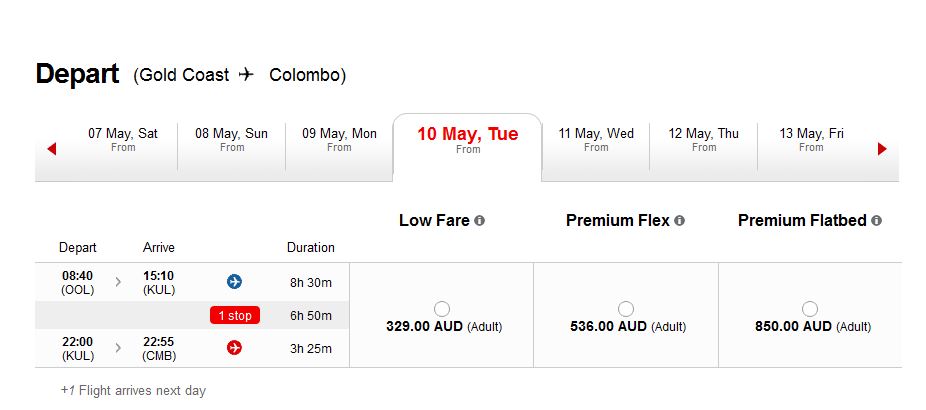Click the blue airplane icon for OOL-KUL flight
926x410 pixels.
[234, 282]
